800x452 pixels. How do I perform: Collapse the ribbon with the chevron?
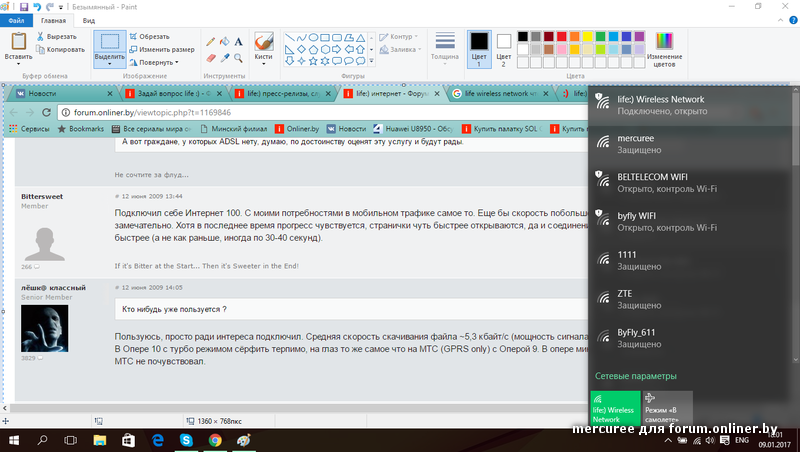pyautogui.click(x=781, y=20)
